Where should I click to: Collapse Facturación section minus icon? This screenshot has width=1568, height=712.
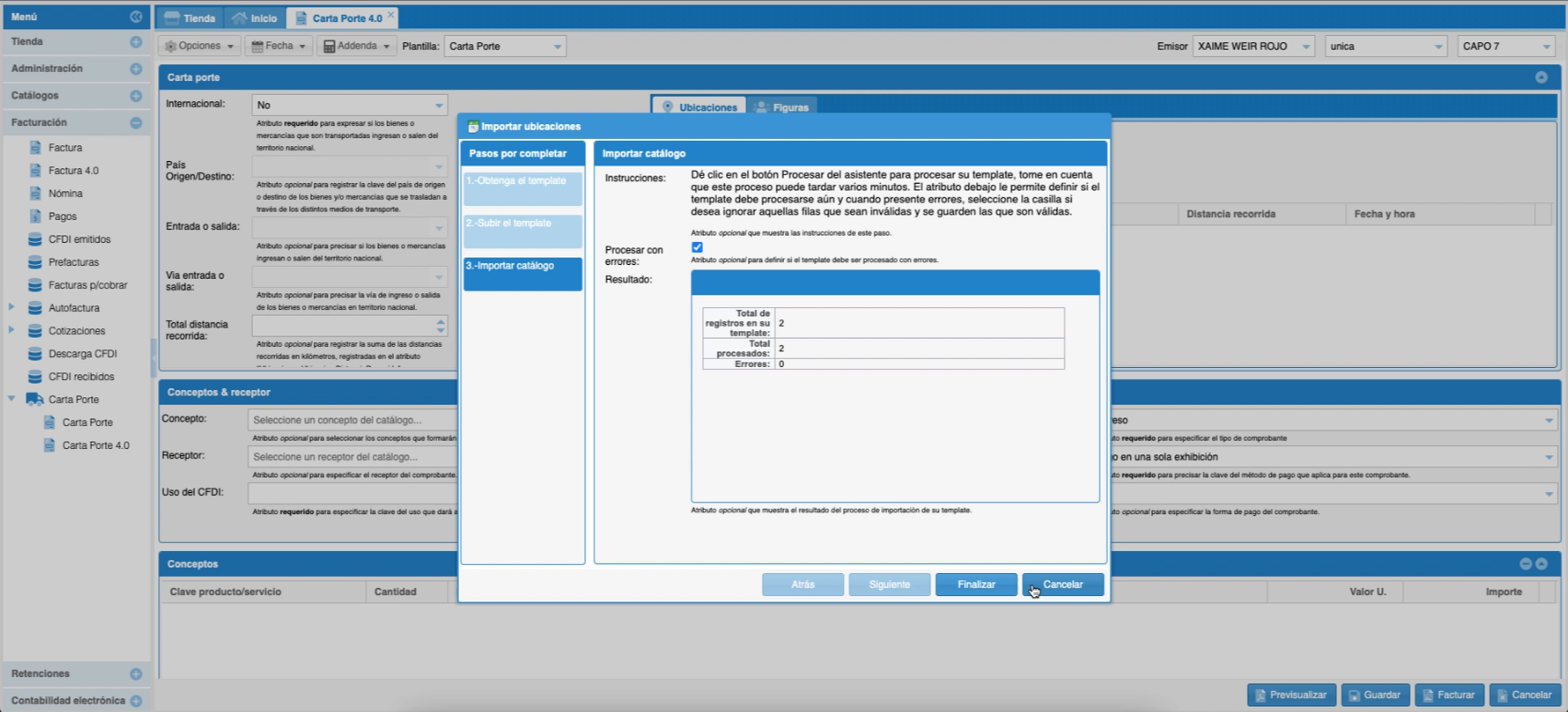pos(136,122)
